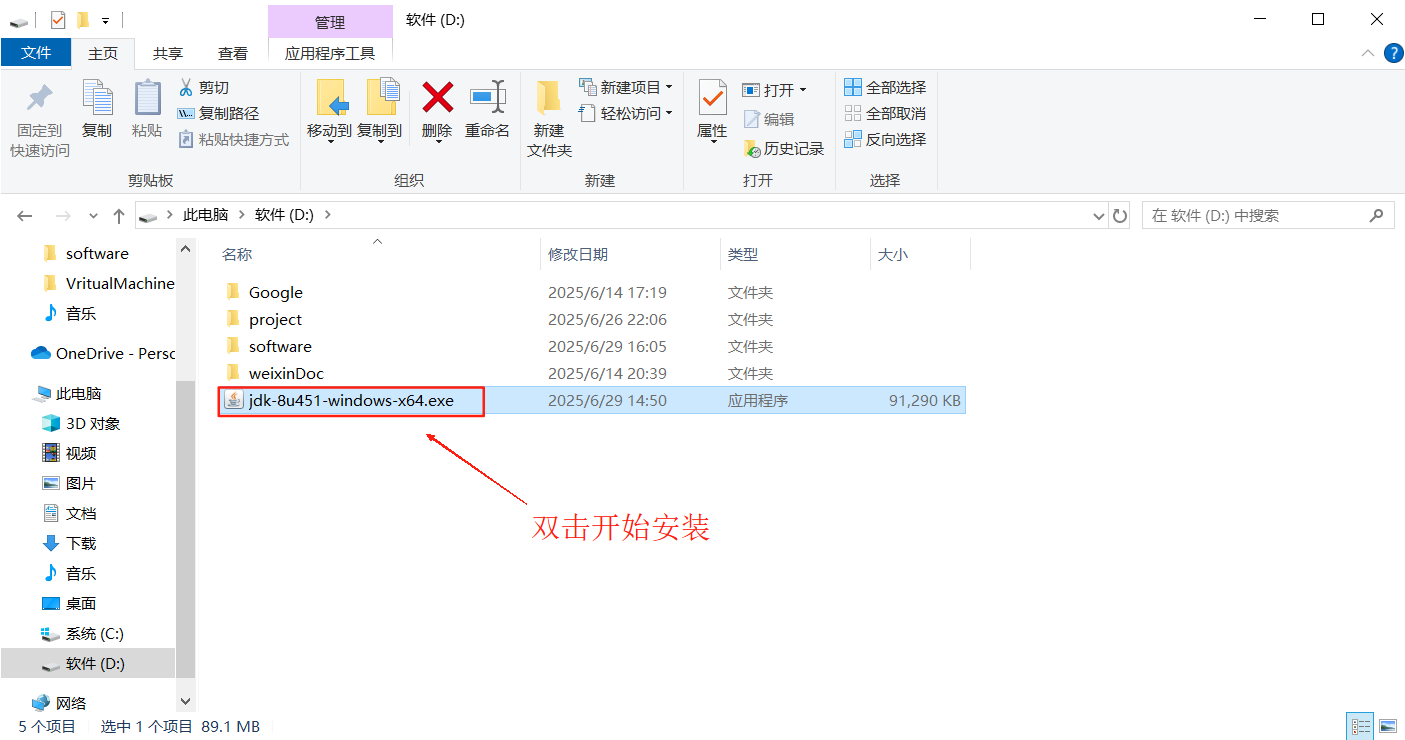1405x740 pixels.
Task: Click 此电脑 in the address breadcrumb
Action: click(x=205, y=214)
